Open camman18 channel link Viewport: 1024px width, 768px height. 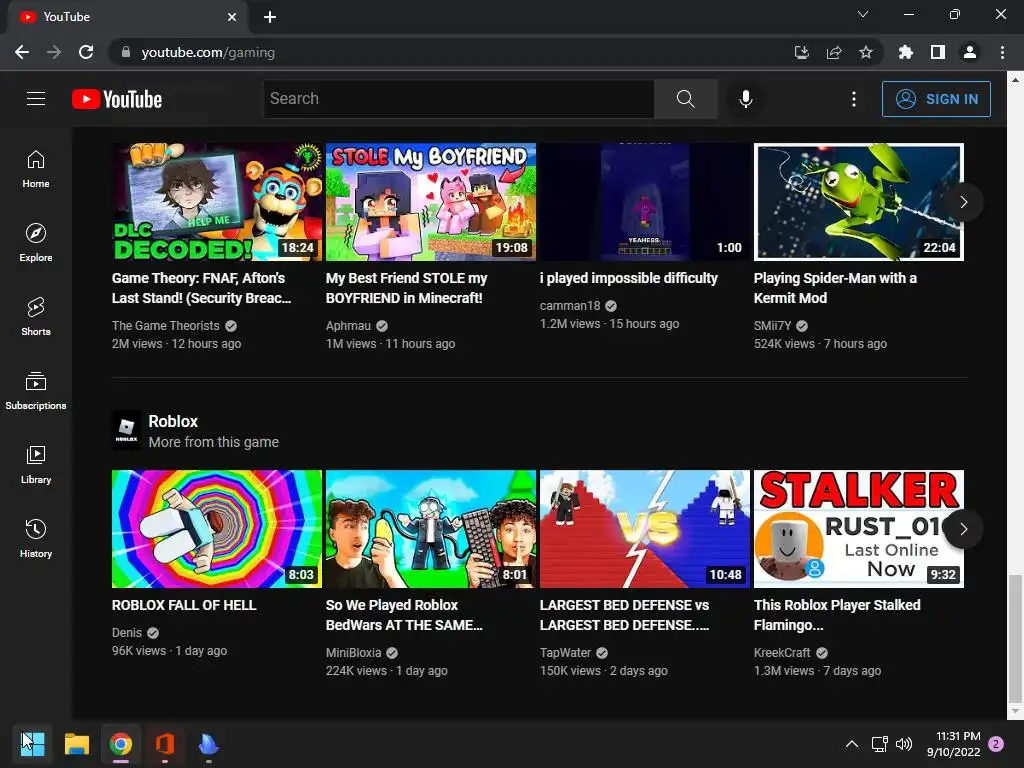coord(569,306)
